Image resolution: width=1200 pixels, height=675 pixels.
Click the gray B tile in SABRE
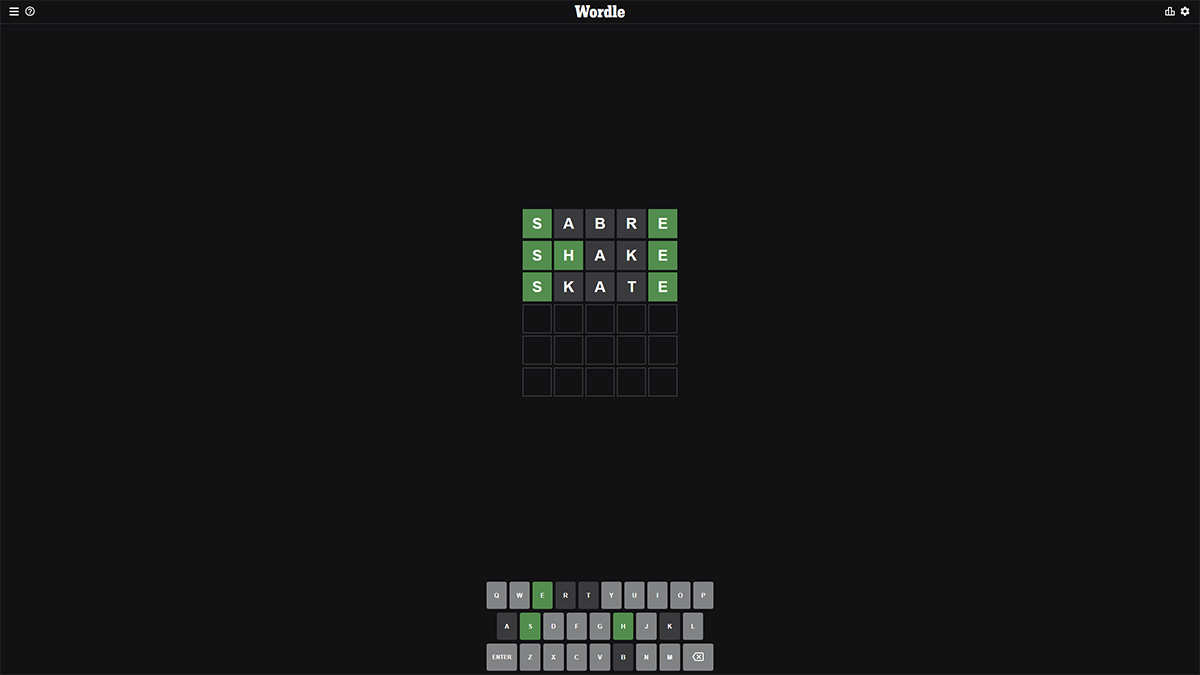click(x=600, y=224)
